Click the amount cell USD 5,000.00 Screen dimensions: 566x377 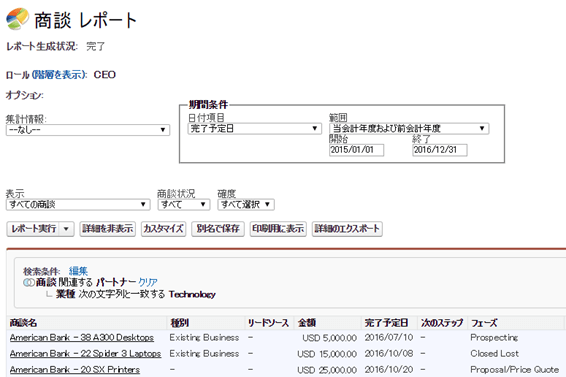(x=329, y=338)
